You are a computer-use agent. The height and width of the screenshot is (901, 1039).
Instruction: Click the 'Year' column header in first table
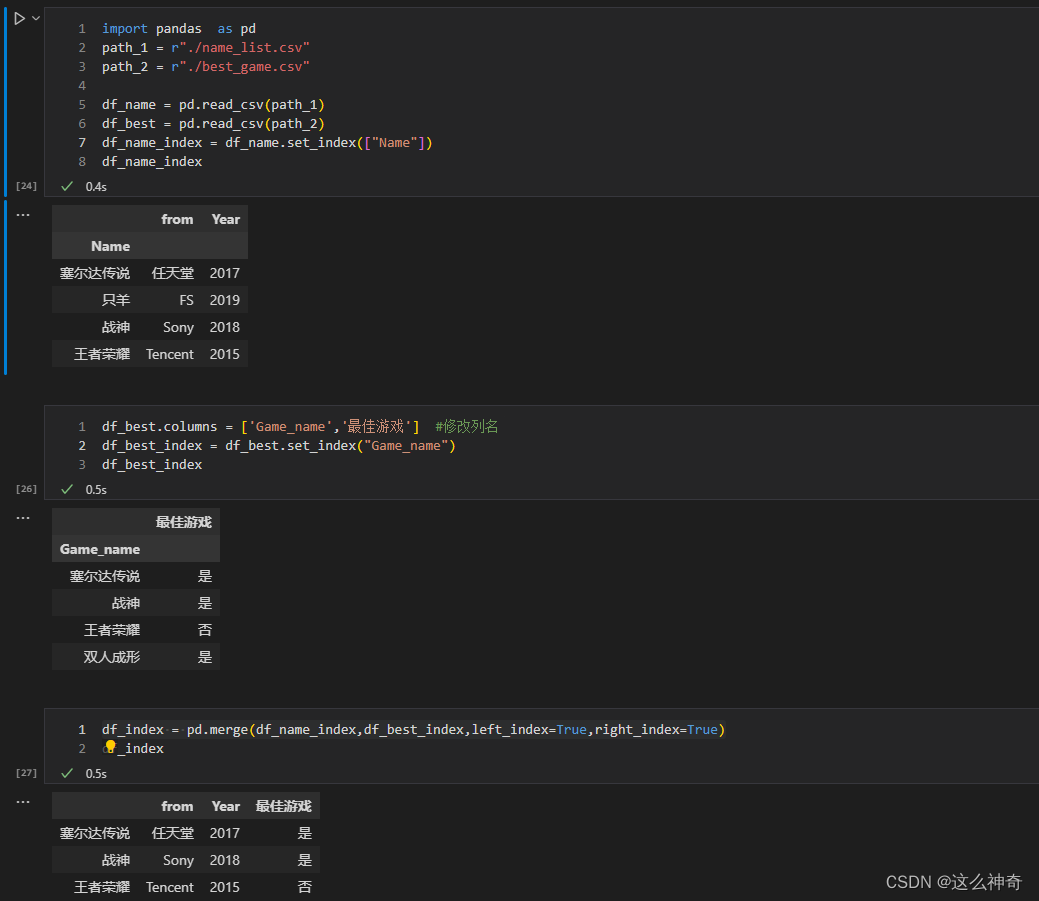pyautogui.click(x=225, y=219)
